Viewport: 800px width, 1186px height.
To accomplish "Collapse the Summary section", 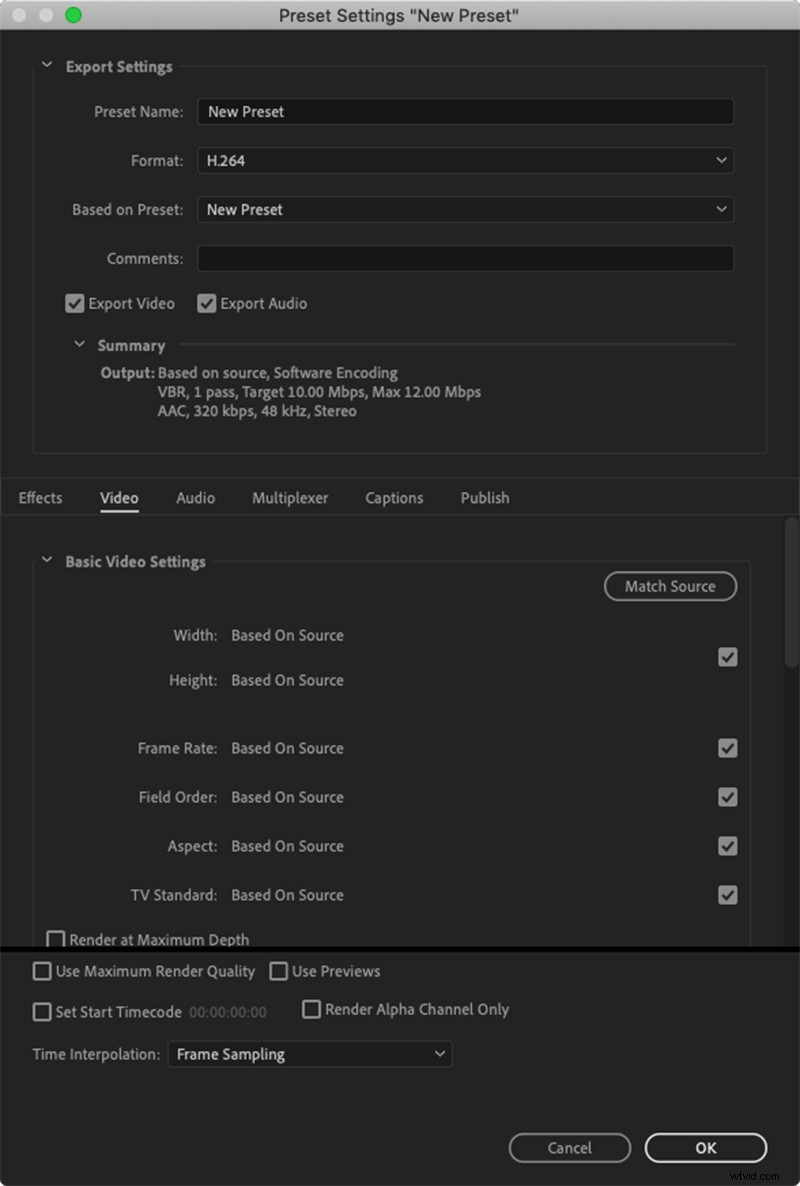I will click(79, 344).
